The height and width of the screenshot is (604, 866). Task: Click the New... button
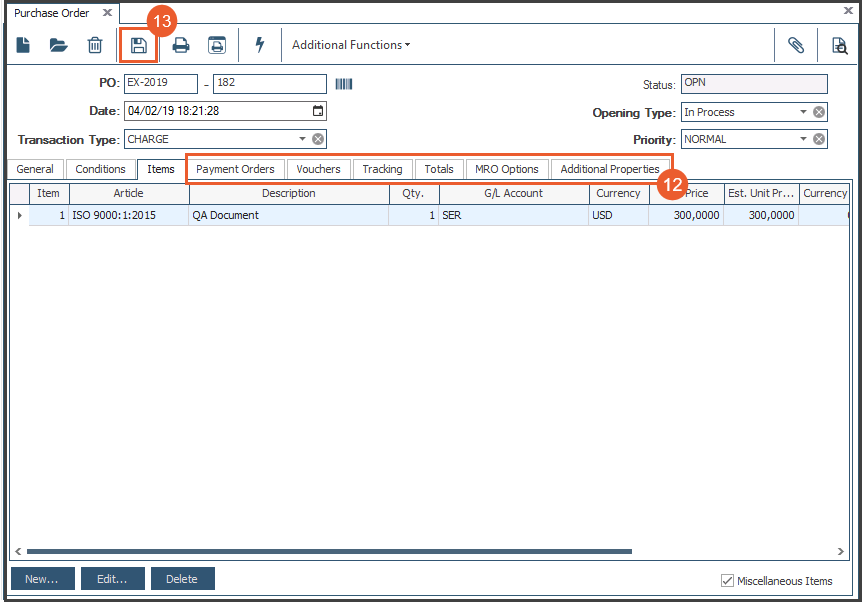[43, 579]
